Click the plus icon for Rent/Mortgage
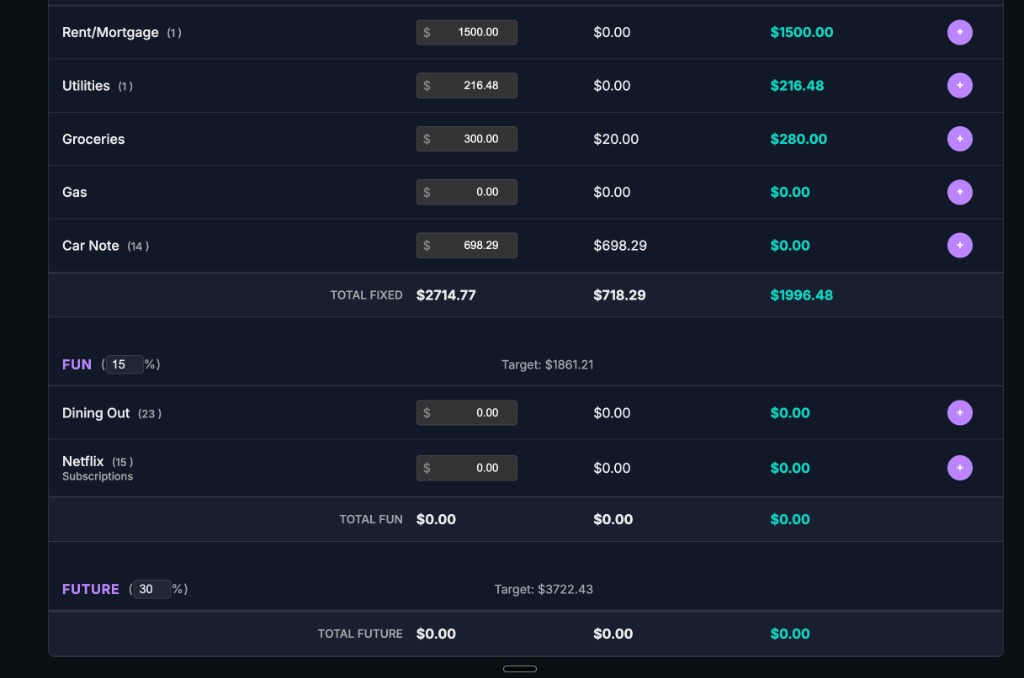This screenshot has width=1024, height=678. 959,32
